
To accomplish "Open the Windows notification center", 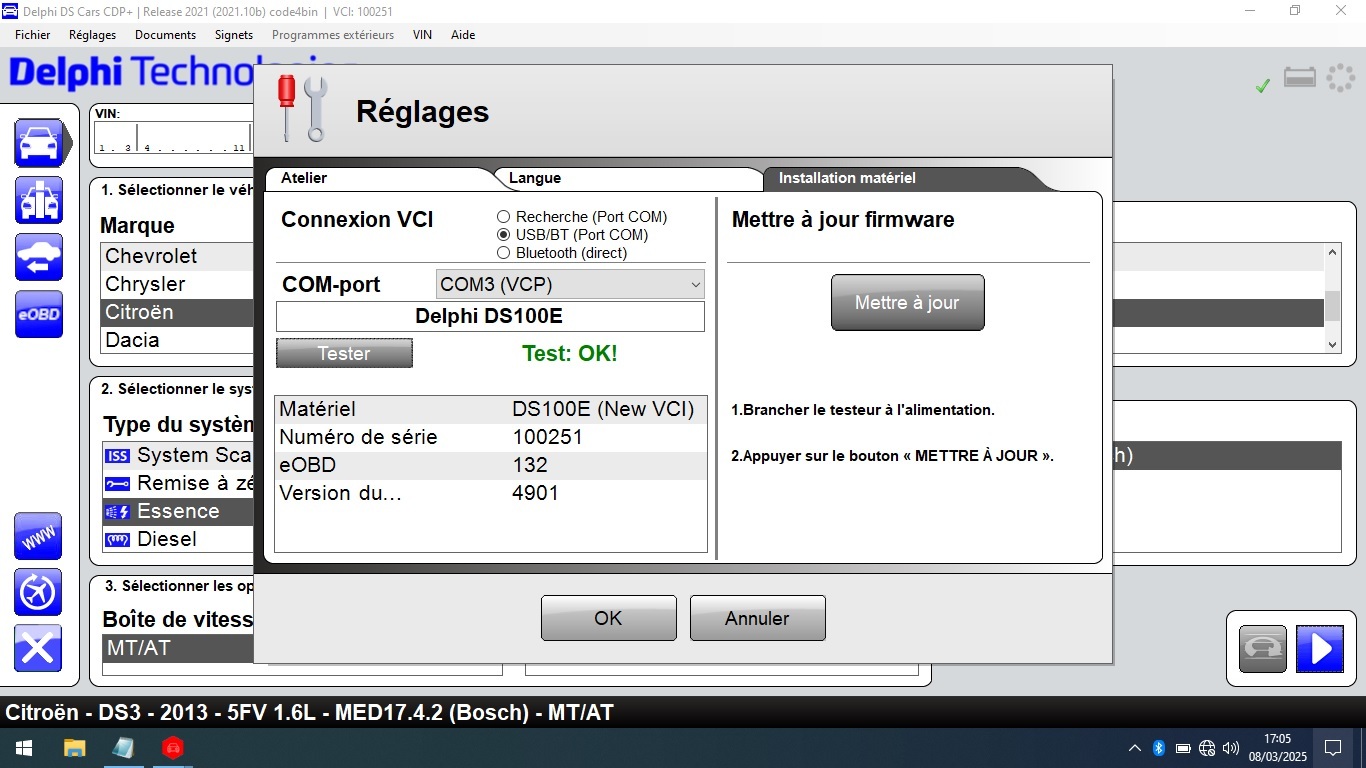I will click(x=1333, y=747).
